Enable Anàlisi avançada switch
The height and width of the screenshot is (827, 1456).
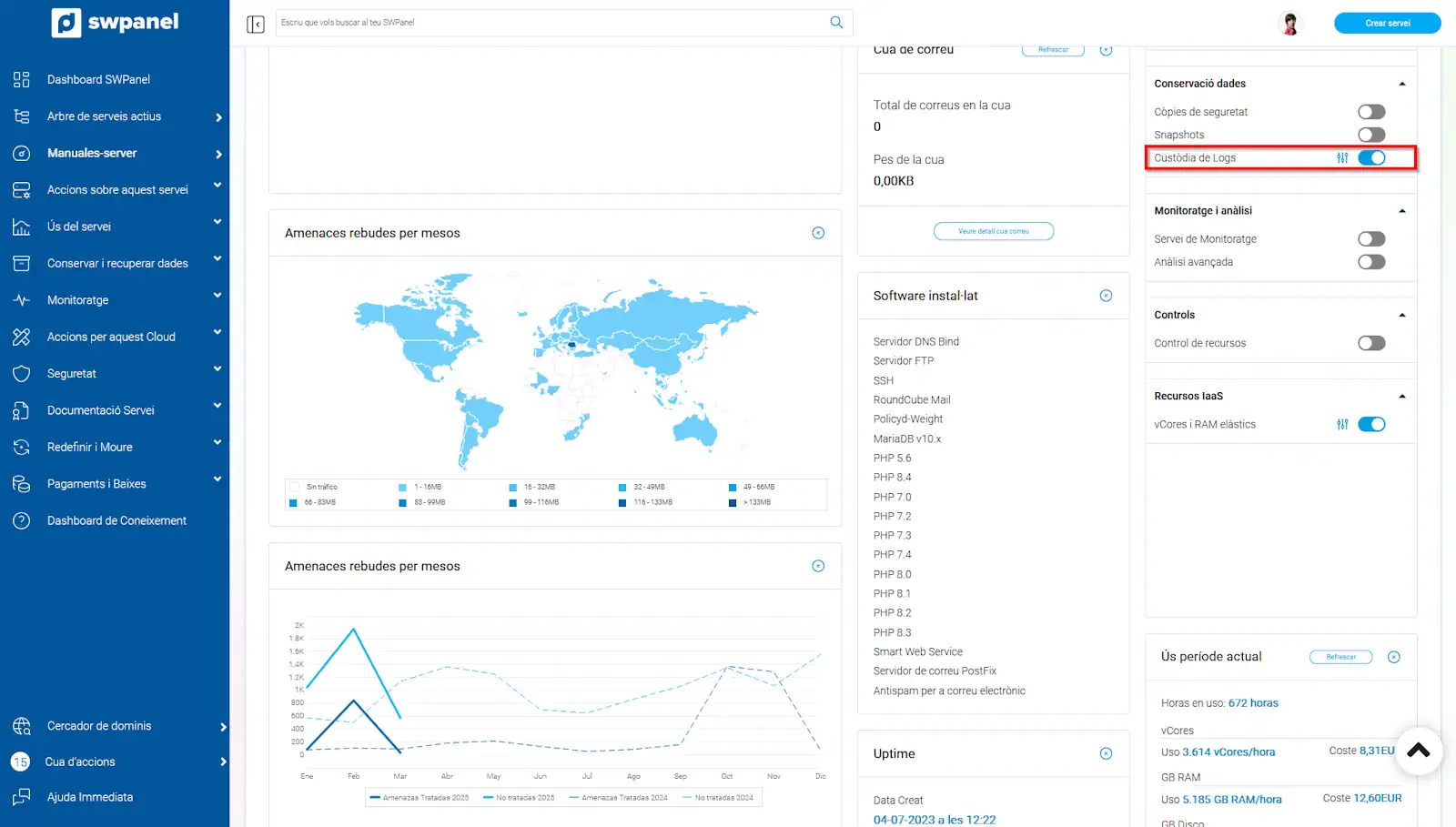[x=1371, y=262]
